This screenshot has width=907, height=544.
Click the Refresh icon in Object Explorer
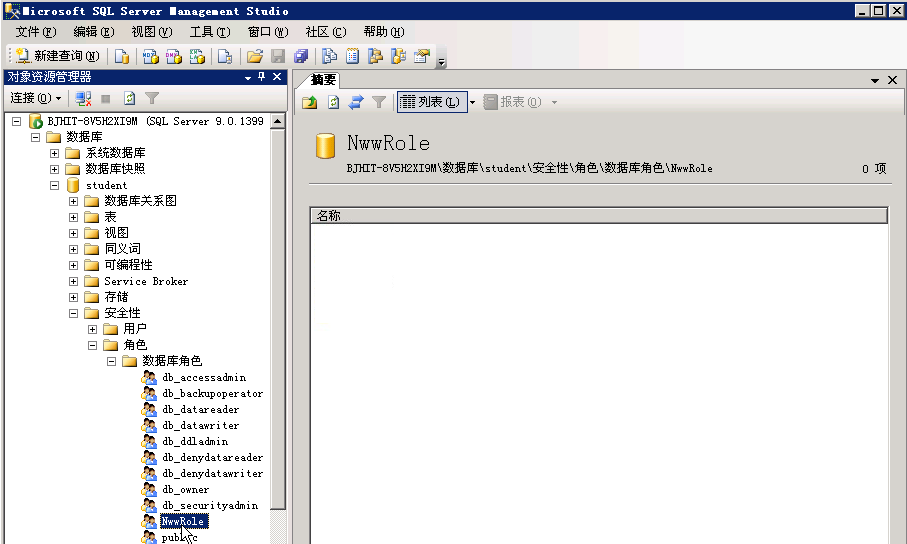(x=130, y=98)
